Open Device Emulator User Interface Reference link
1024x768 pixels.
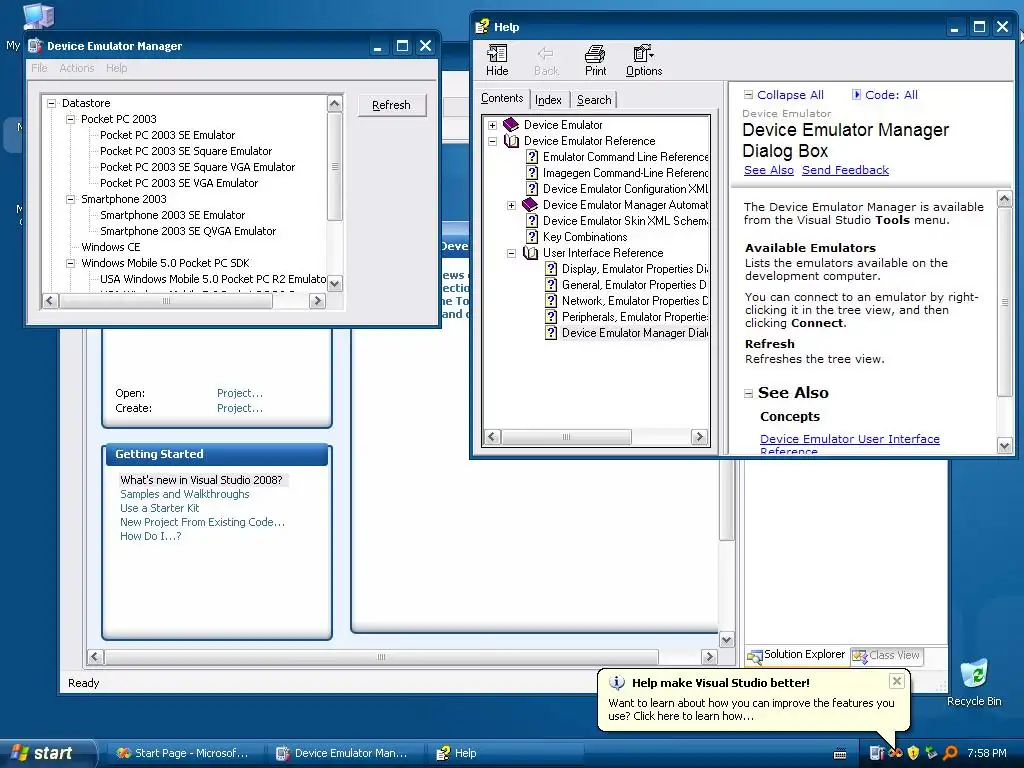(850, 444)
